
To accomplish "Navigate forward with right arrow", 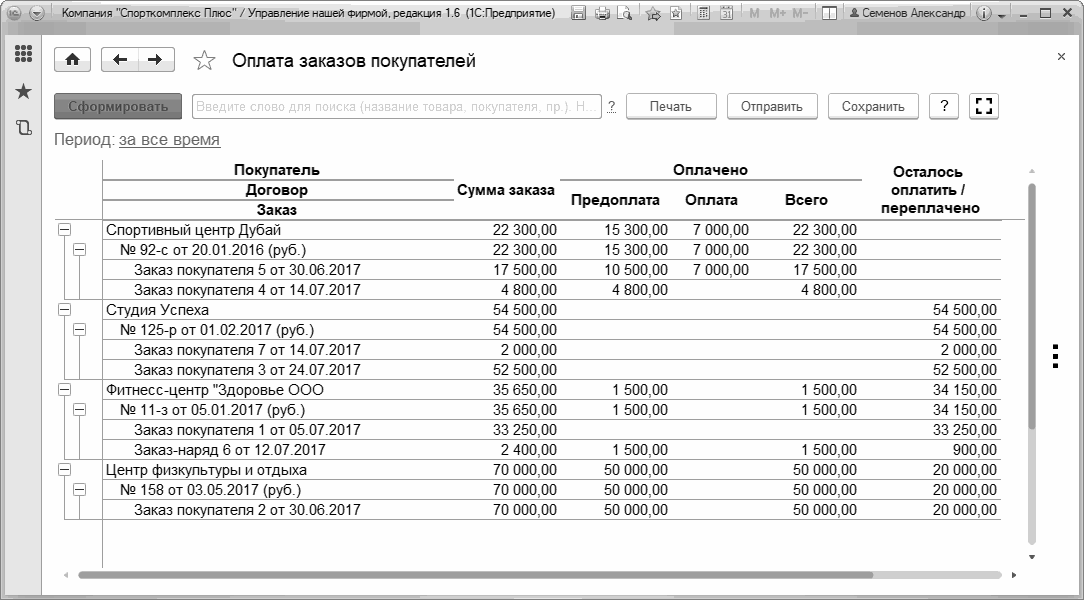I will (x=156, y=60).
